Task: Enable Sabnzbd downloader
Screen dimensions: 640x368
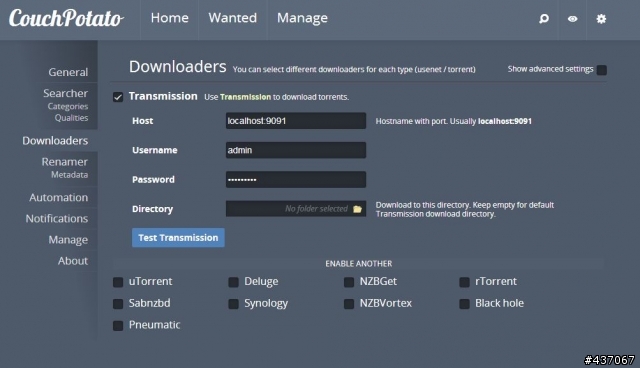Action: click(x=118, y=304)
